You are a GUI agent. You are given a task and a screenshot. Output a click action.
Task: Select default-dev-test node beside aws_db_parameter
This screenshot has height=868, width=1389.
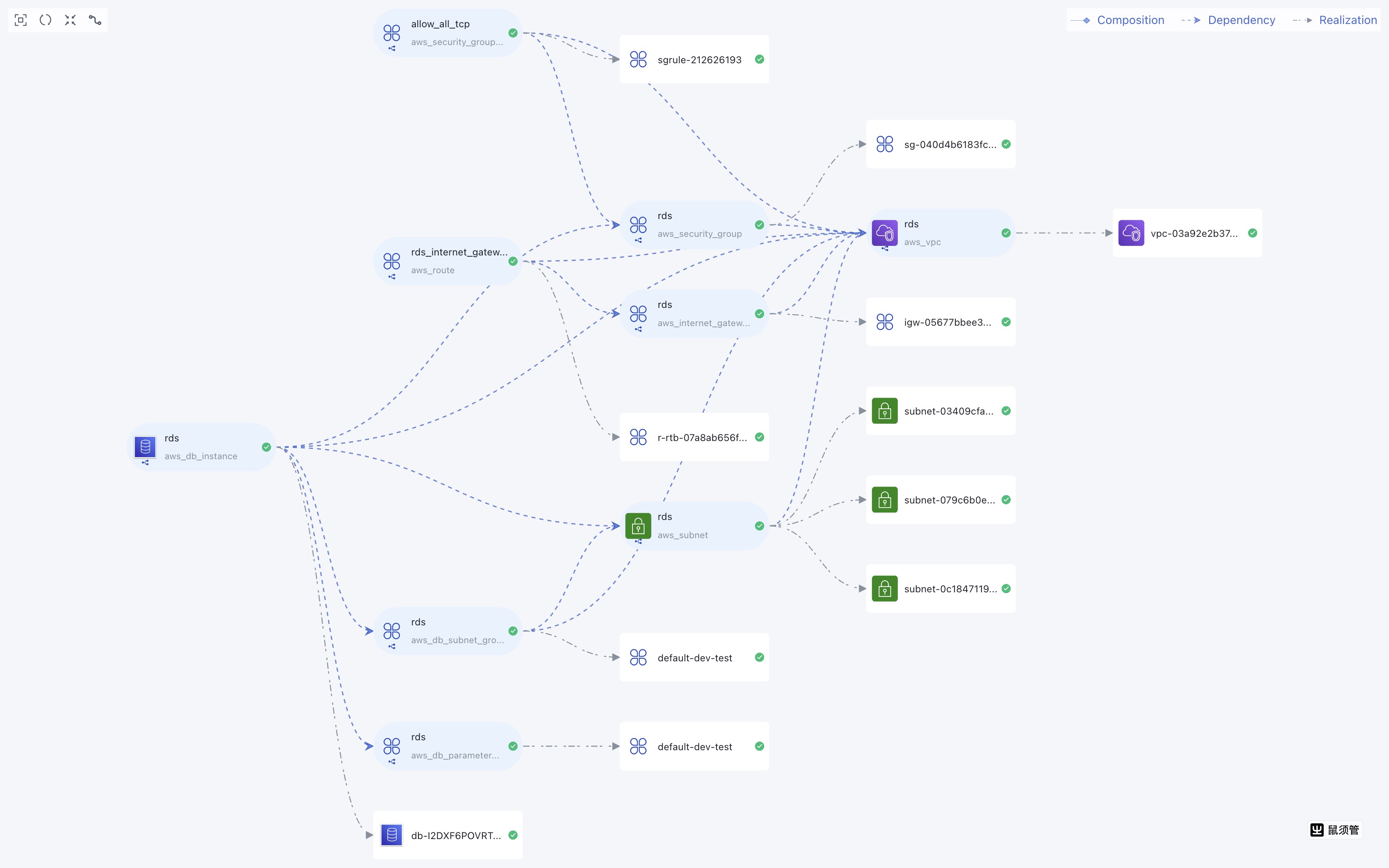tap(694, 746)
